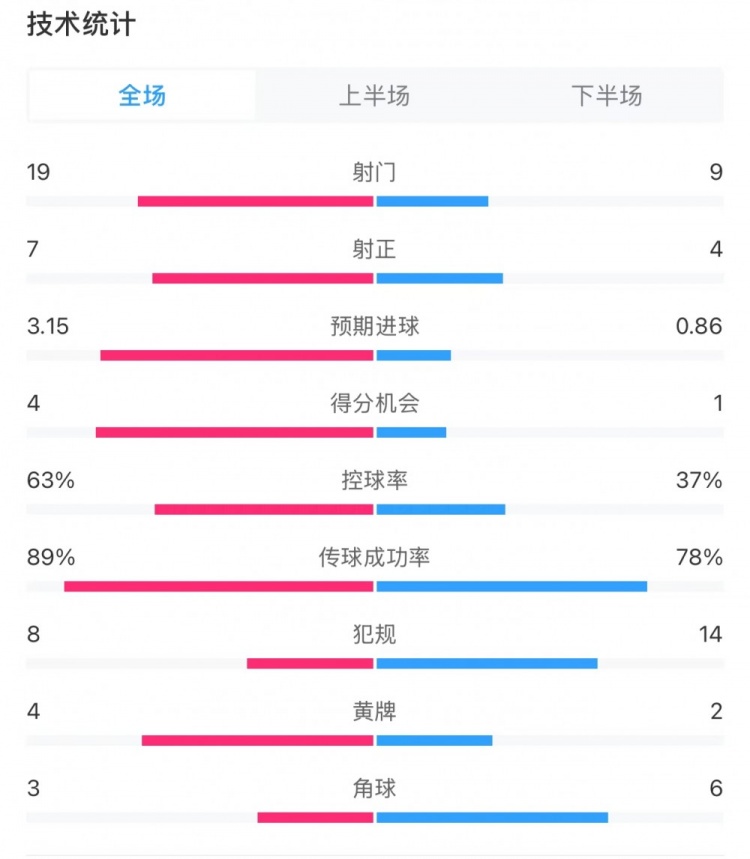Switch to the 上半场 tab

click(x=374, y=96)
